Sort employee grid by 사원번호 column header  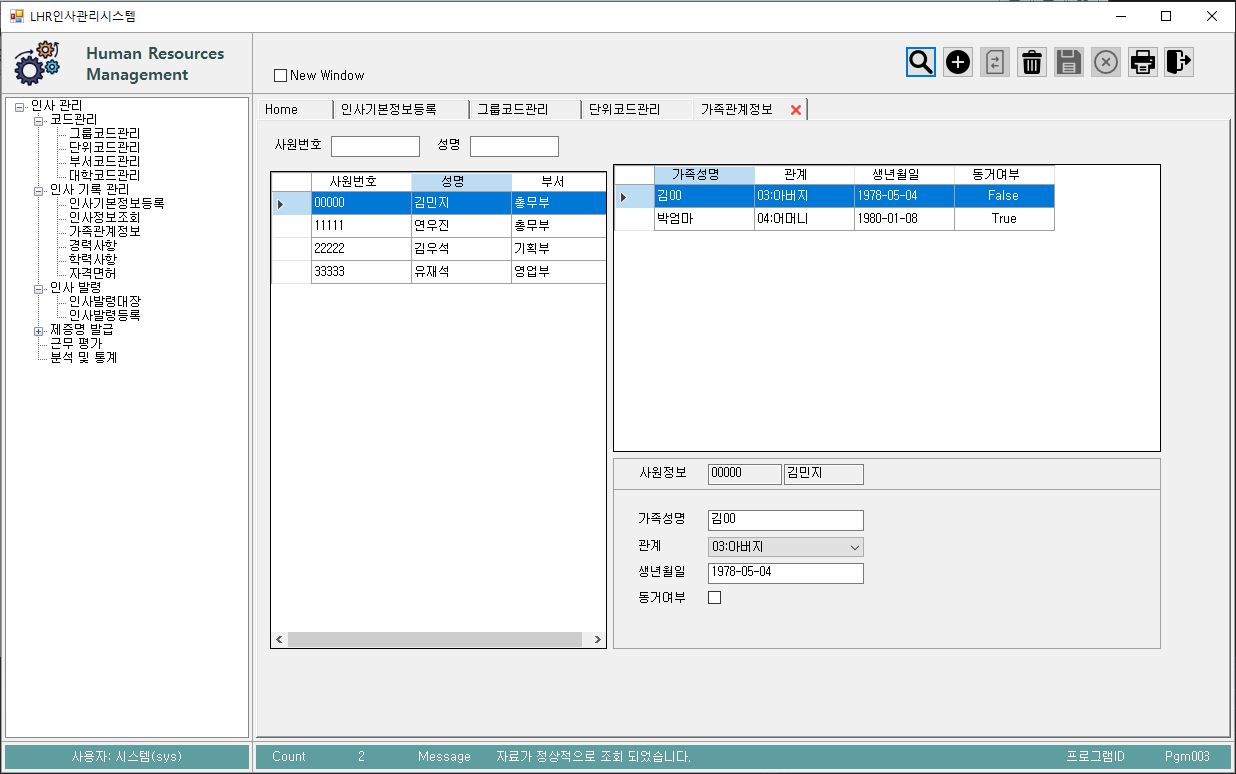click(361, 182)
